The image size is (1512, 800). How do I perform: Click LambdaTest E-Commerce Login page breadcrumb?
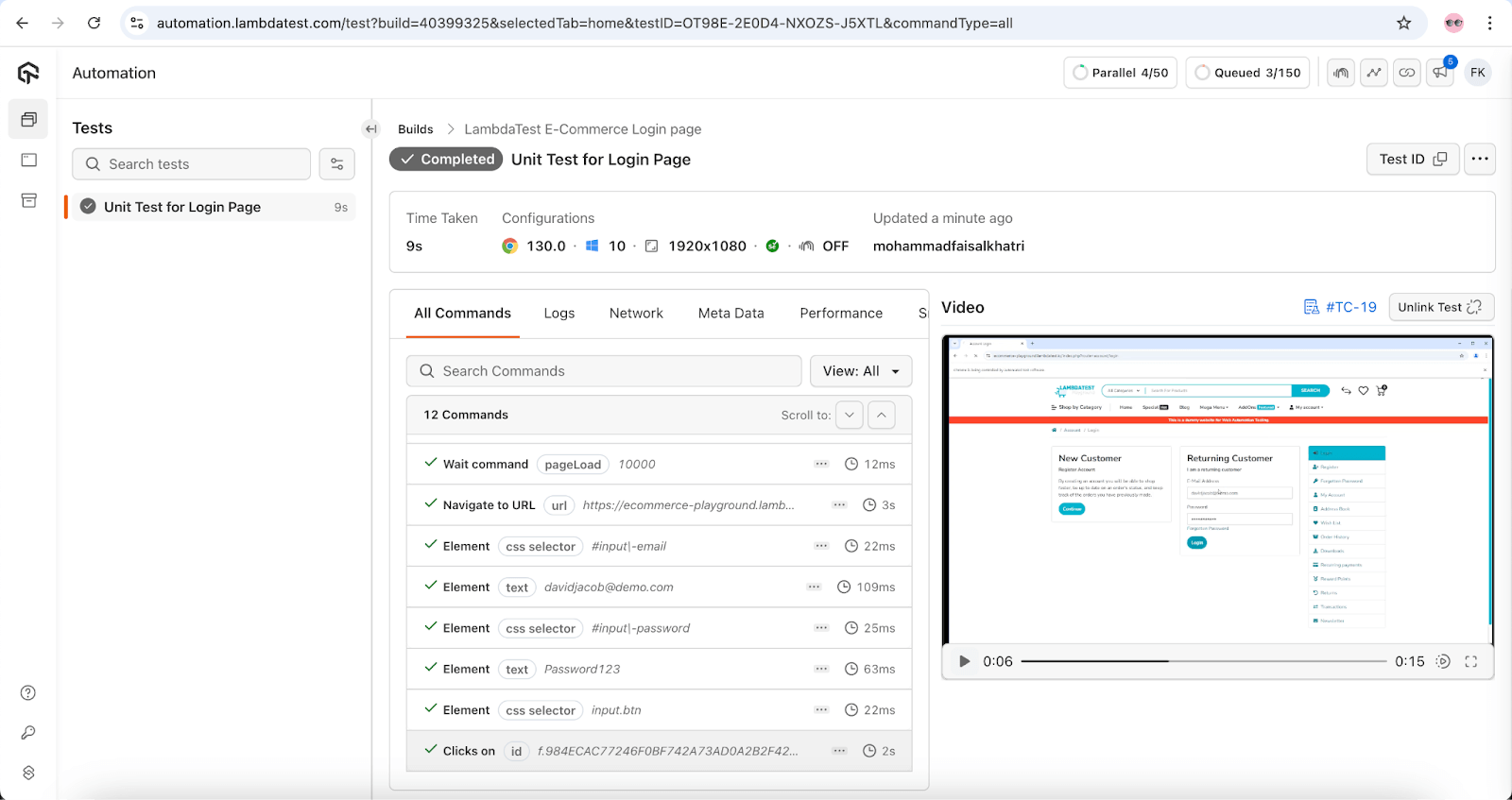(x=583, y=129)
